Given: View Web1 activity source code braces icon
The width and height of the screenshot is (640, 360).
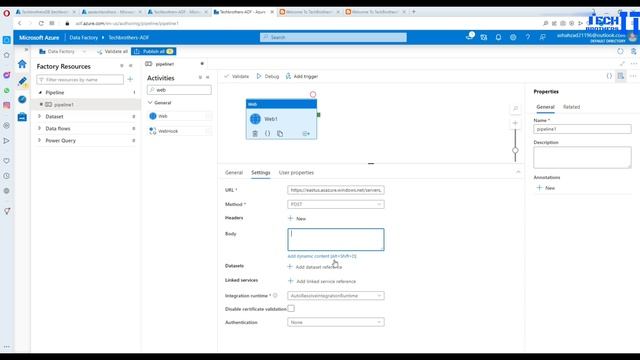Looking at the screenshot, I should [267, 133].
